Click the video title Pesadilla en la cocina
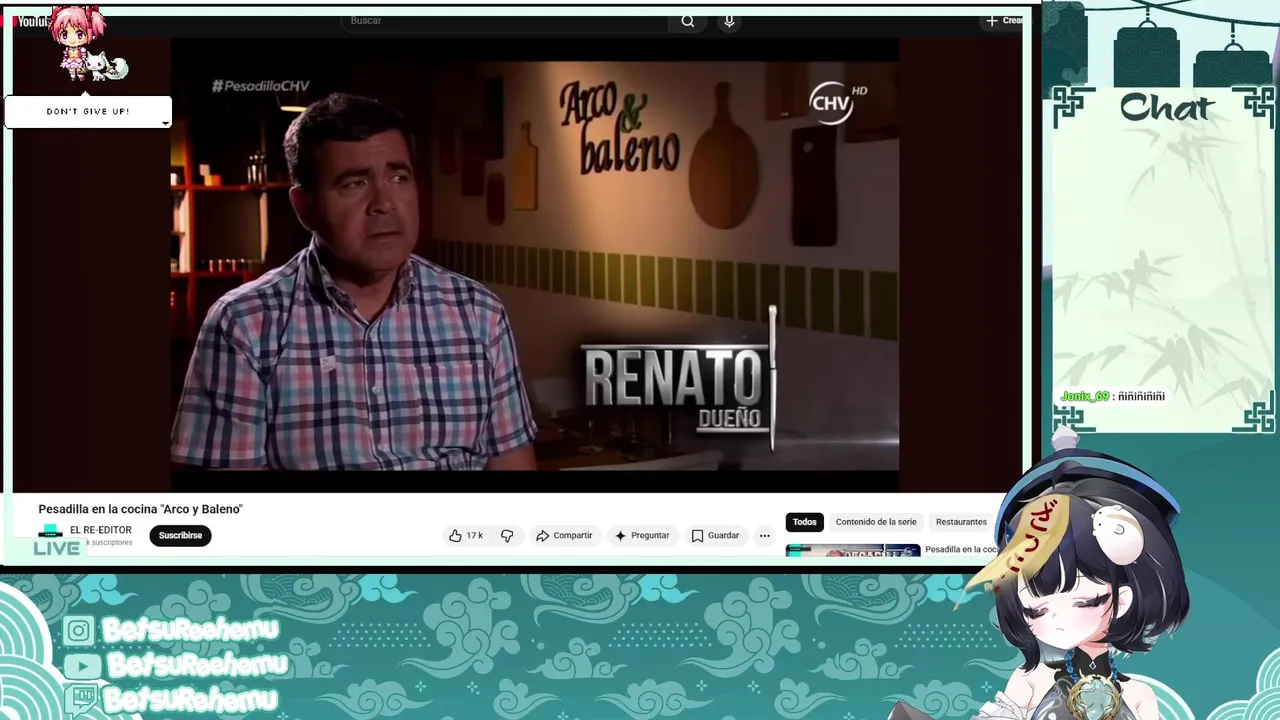The image size is (1280, 720). 141,509
